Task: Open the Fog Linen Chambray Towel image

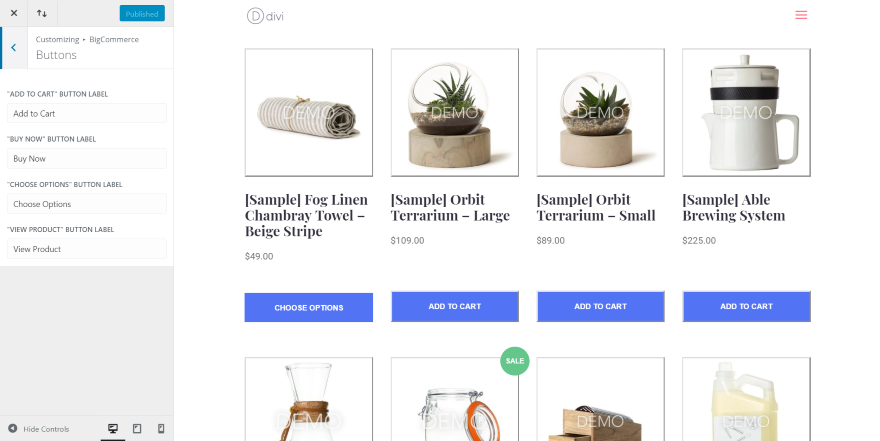Action: point(309,113)
